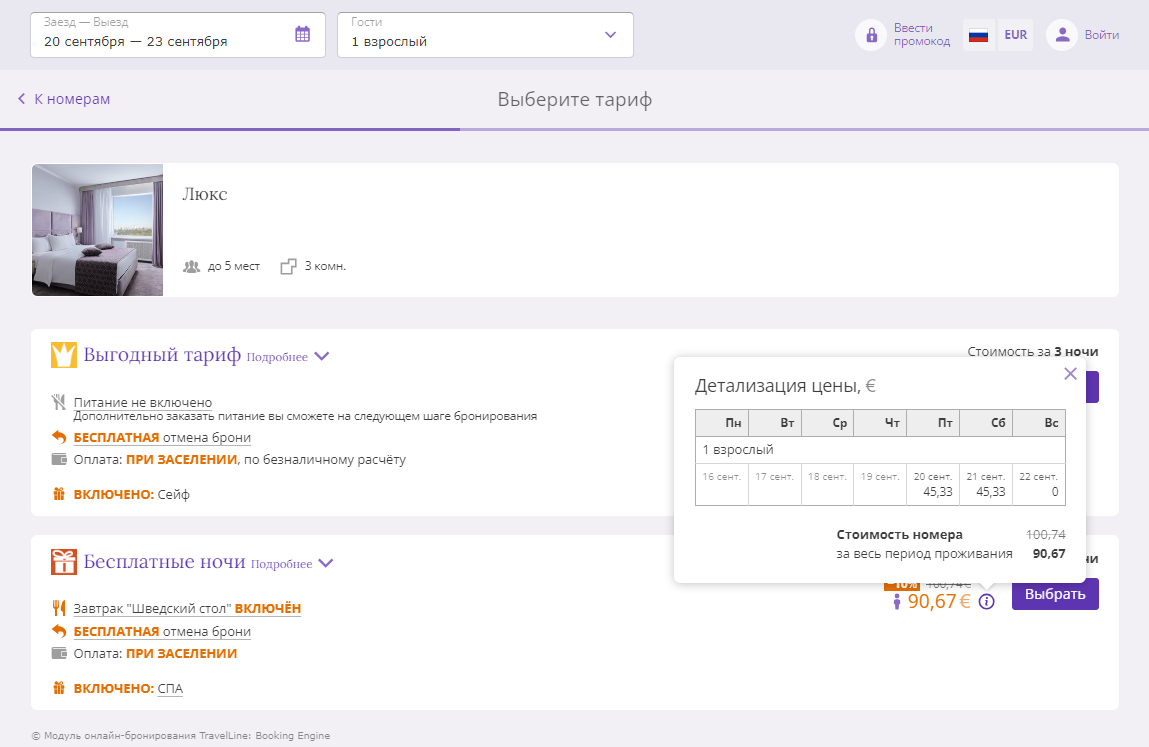The height and width of the screenshot is (747, 1149).
Task: Expand Бесплатные ночи details chevron
Action: click(x=326, y=563)
